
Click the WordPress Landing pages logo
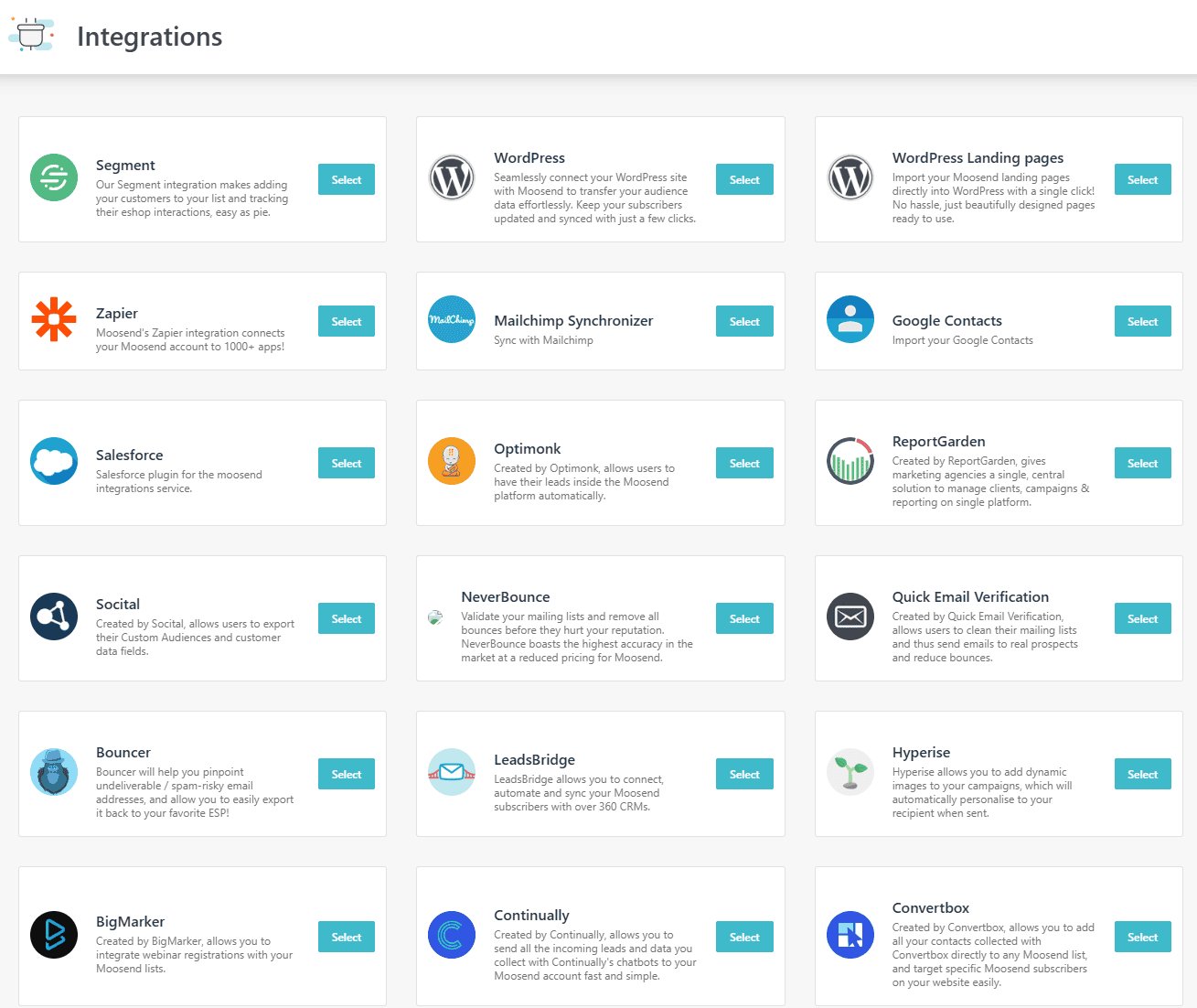pos(850,177)
